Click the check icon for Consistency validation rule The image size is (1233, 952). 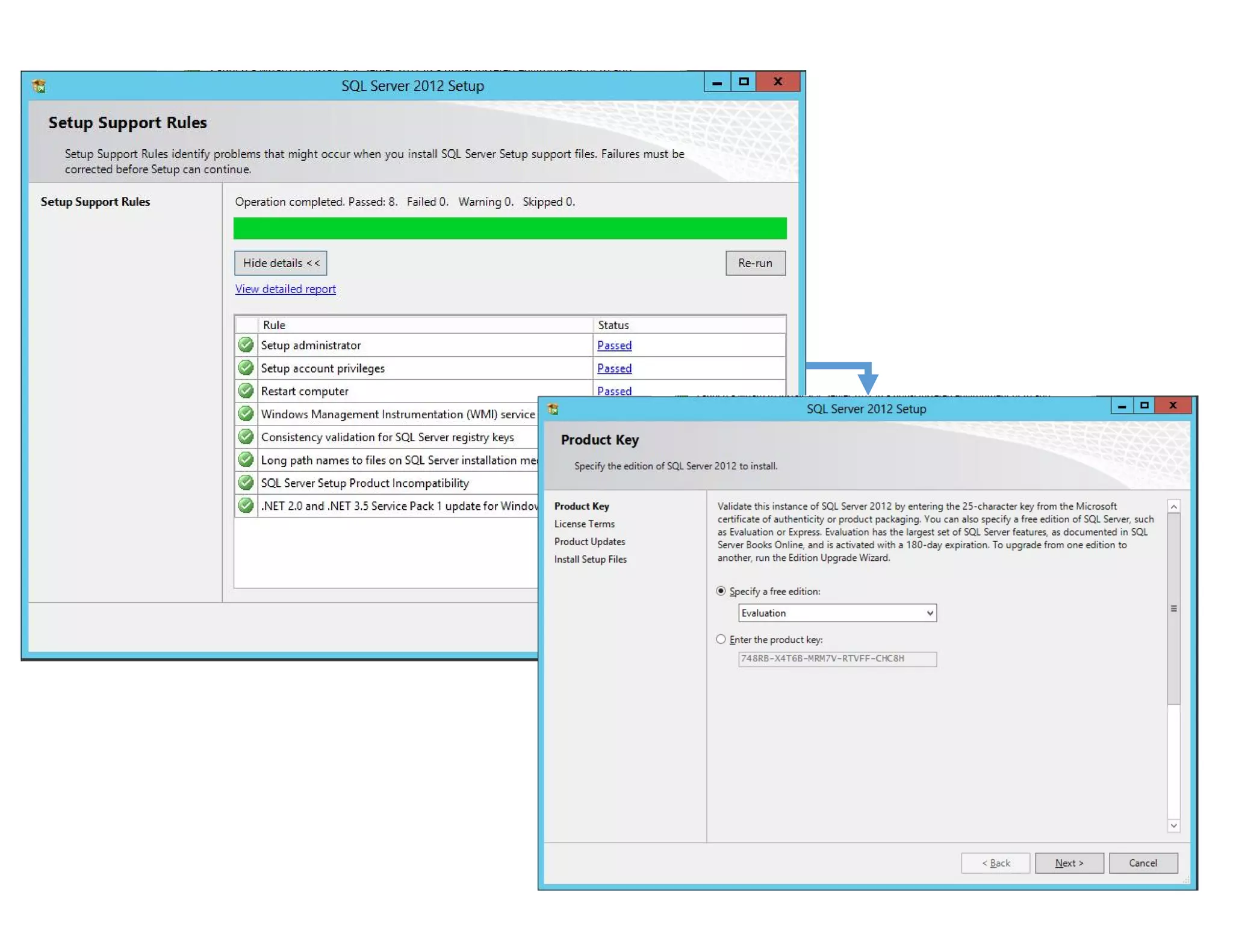point(246,437)
